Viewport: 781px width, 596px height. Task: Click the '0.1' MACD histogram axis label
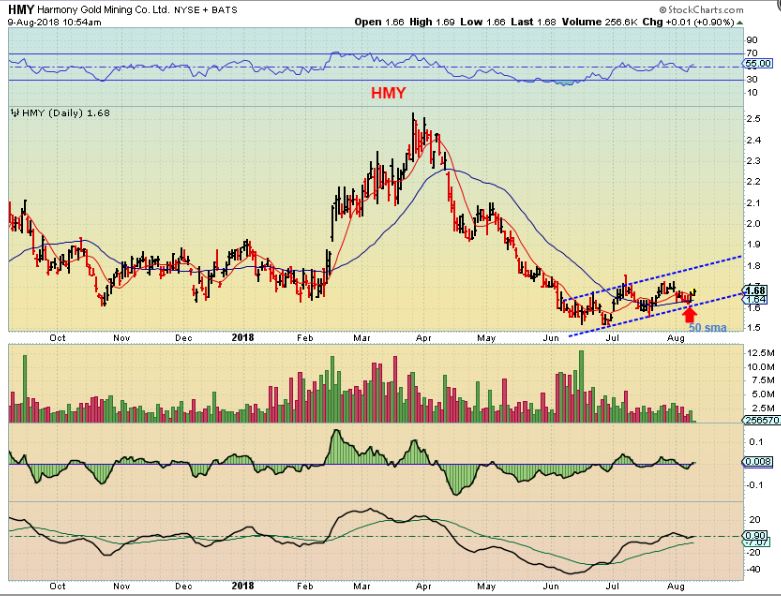pyautogui.click(x=756, y=442)
